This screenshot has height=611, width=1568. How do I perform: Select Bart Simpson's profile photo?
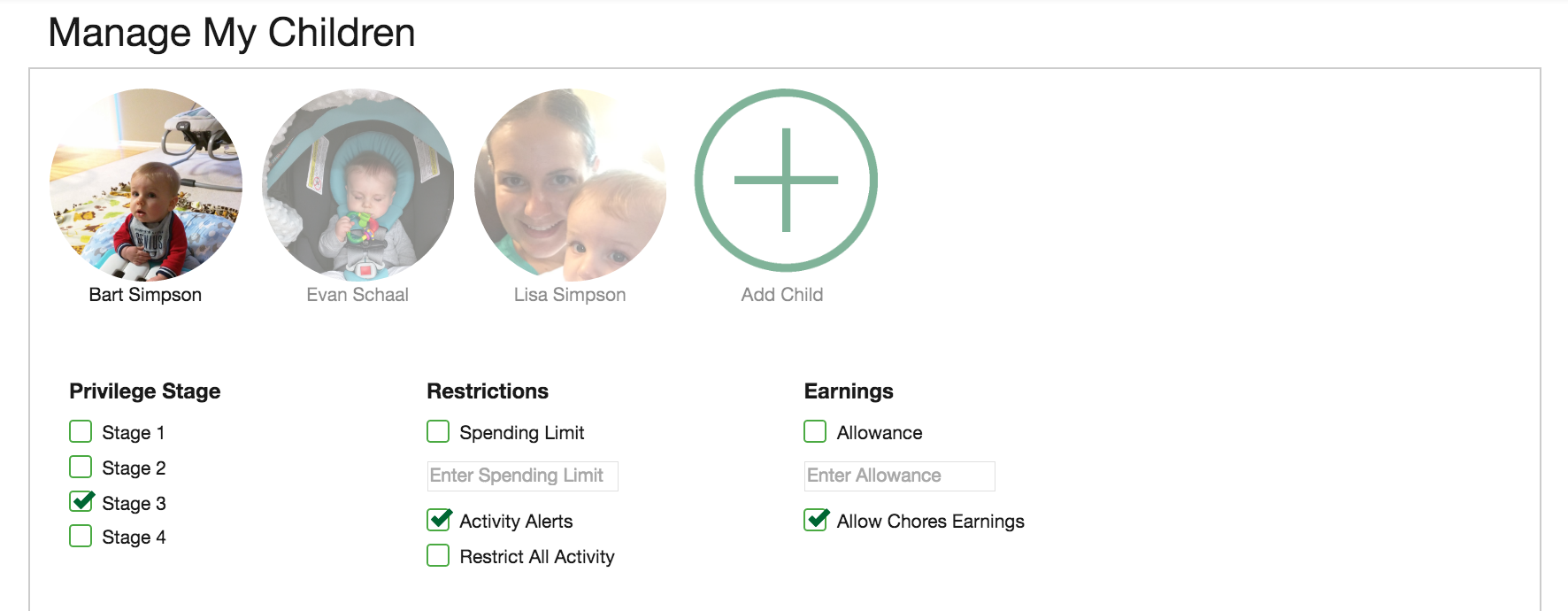click(146, 184)
